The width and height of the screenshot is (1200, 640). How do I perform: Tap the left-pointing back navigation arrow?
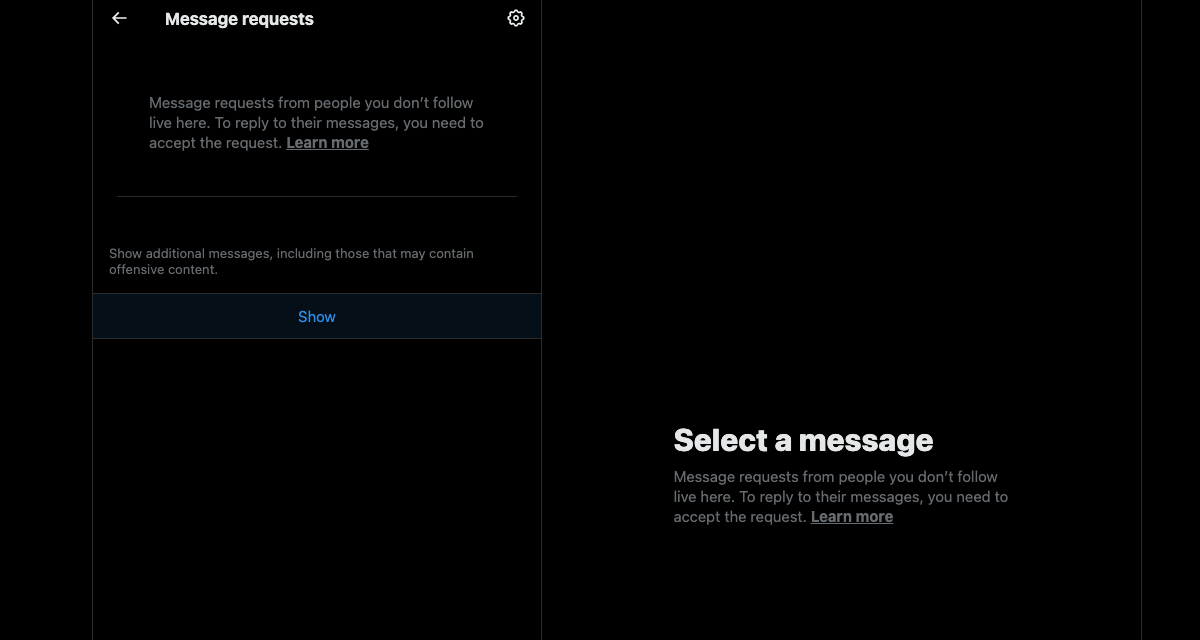[x=119, y=17]
